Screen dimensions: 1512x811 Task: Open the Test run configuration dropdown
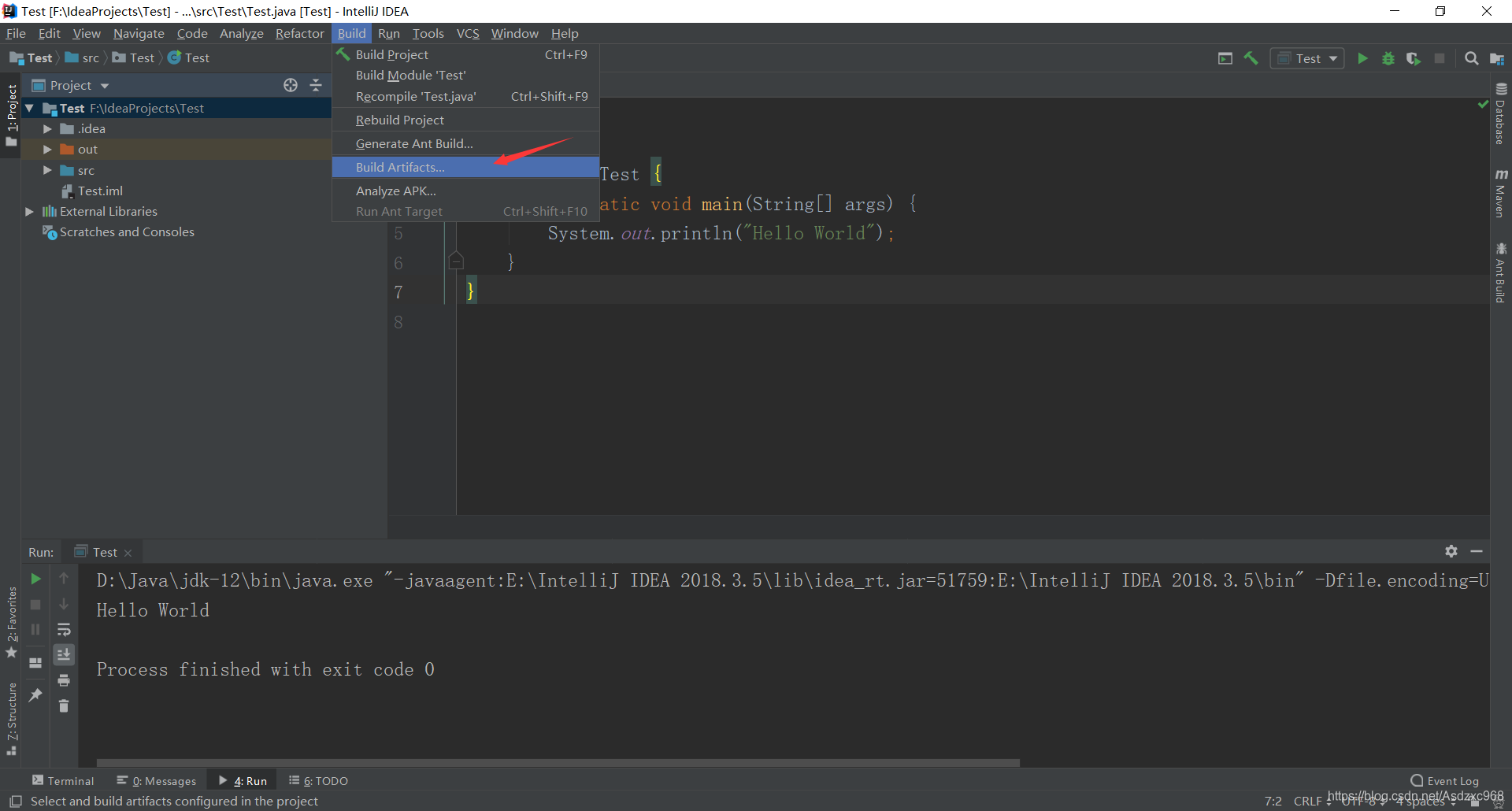[1307, 58]
